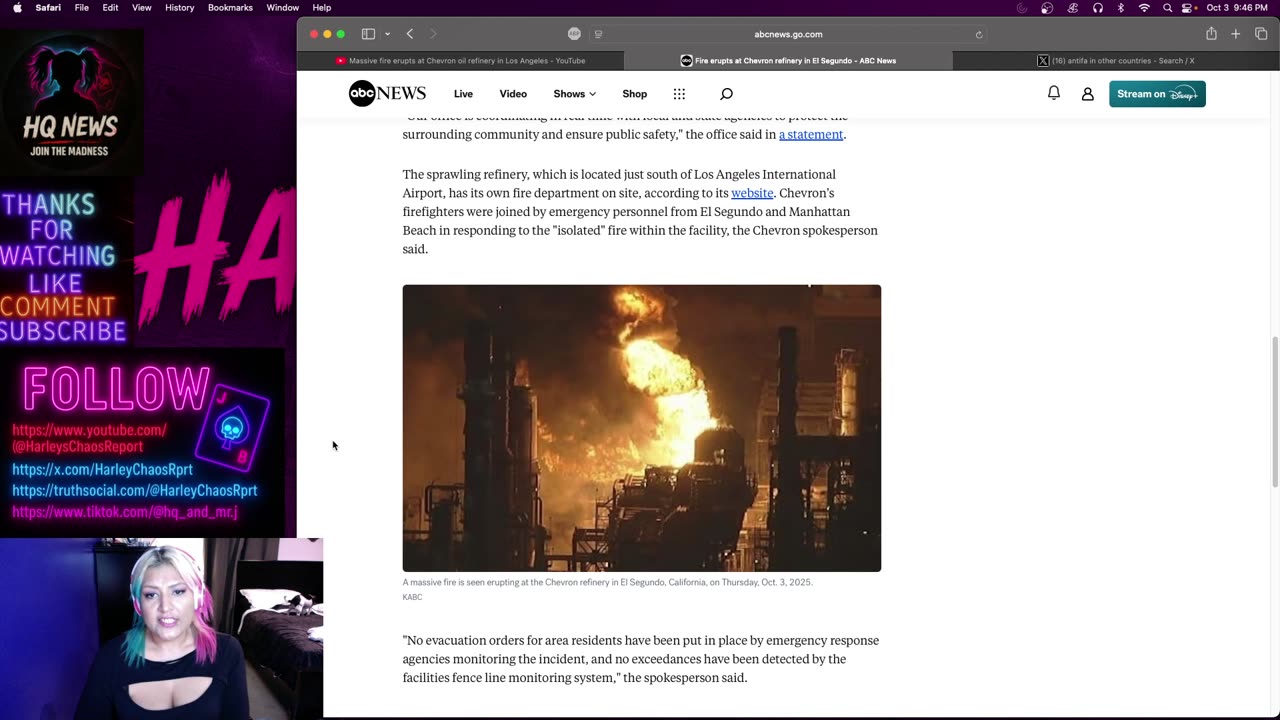The width and height of the screenshot is (1280, 720).
Task: Switch to the antifa Search / X tab
Action: pos(1116,61)
